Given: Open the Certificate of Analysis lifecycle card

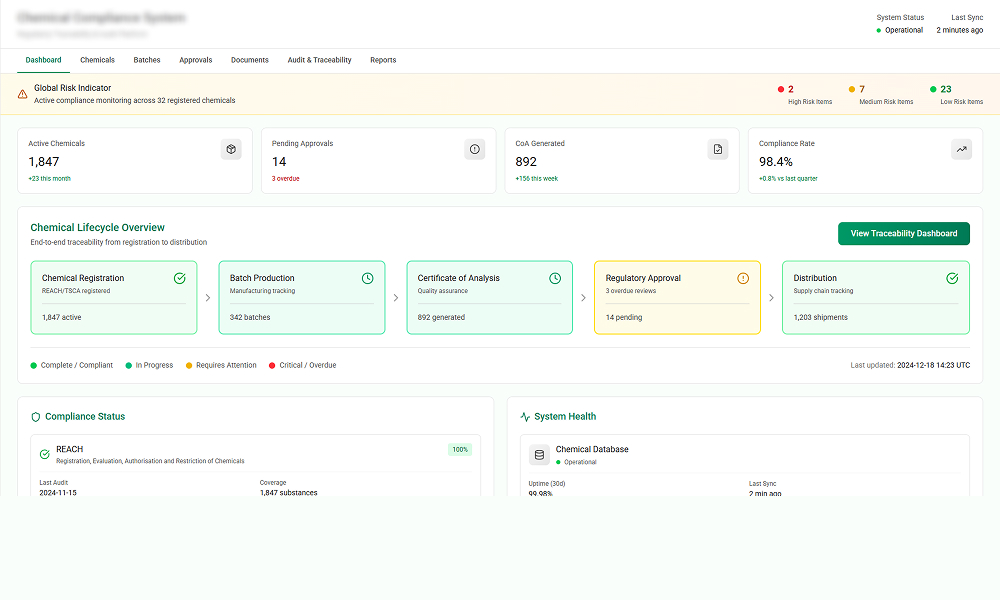Looking at the screenshot, I should click(490, 297).
